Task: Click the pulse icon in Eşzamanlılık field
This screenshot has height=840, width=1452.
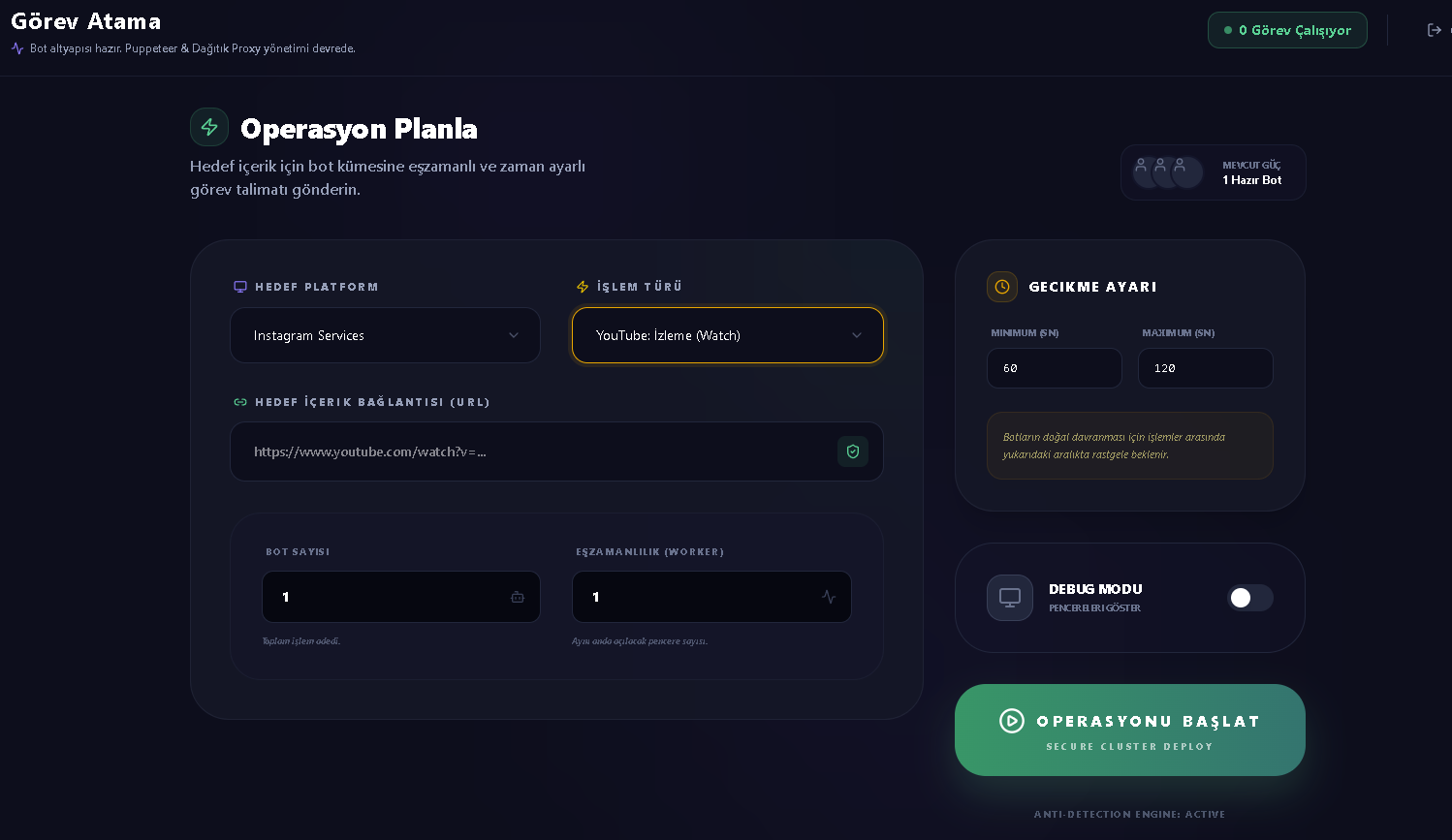Action: 829,597
